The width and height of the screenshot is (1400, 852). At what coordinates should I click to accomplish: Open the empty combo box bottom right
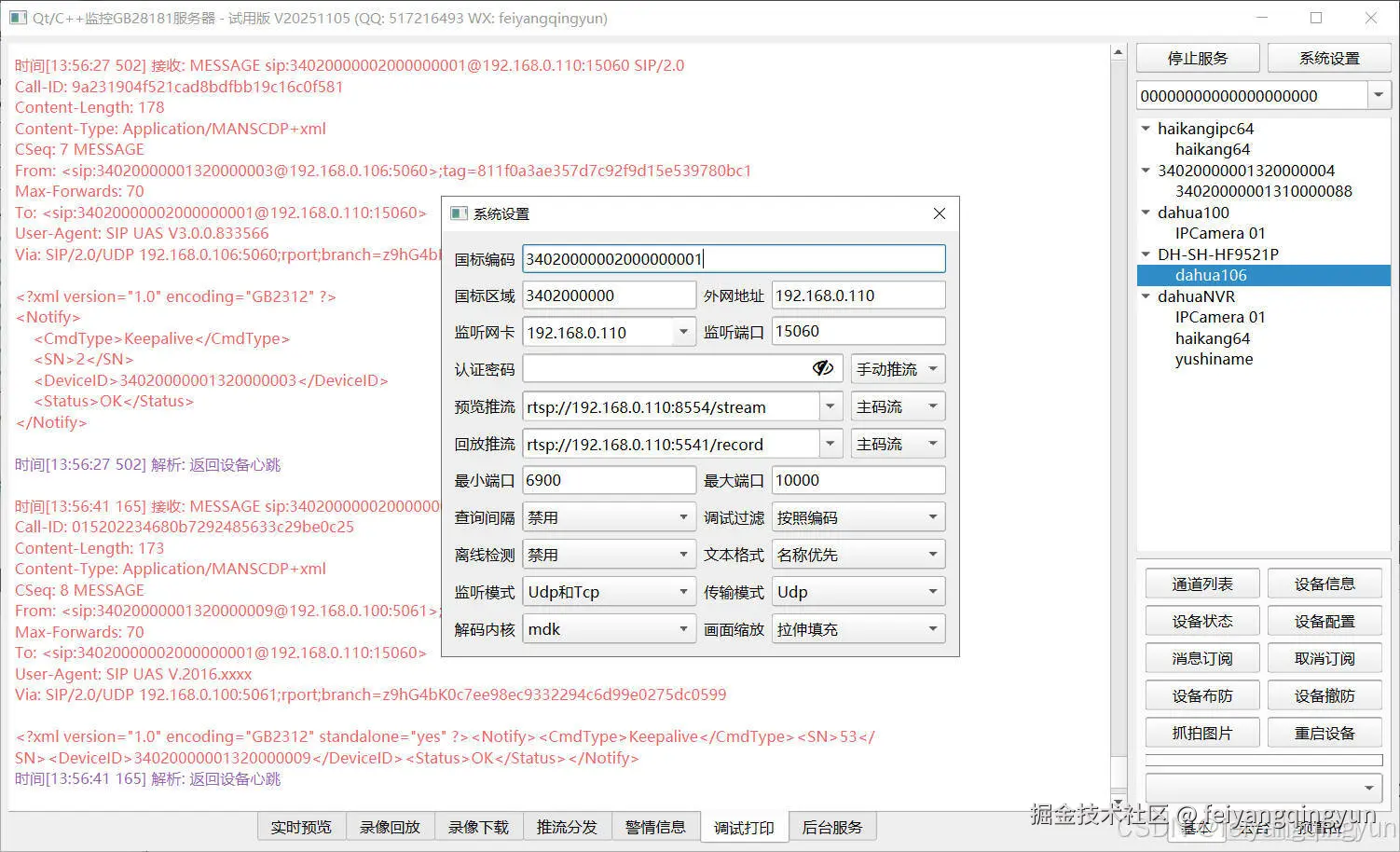1263,788
